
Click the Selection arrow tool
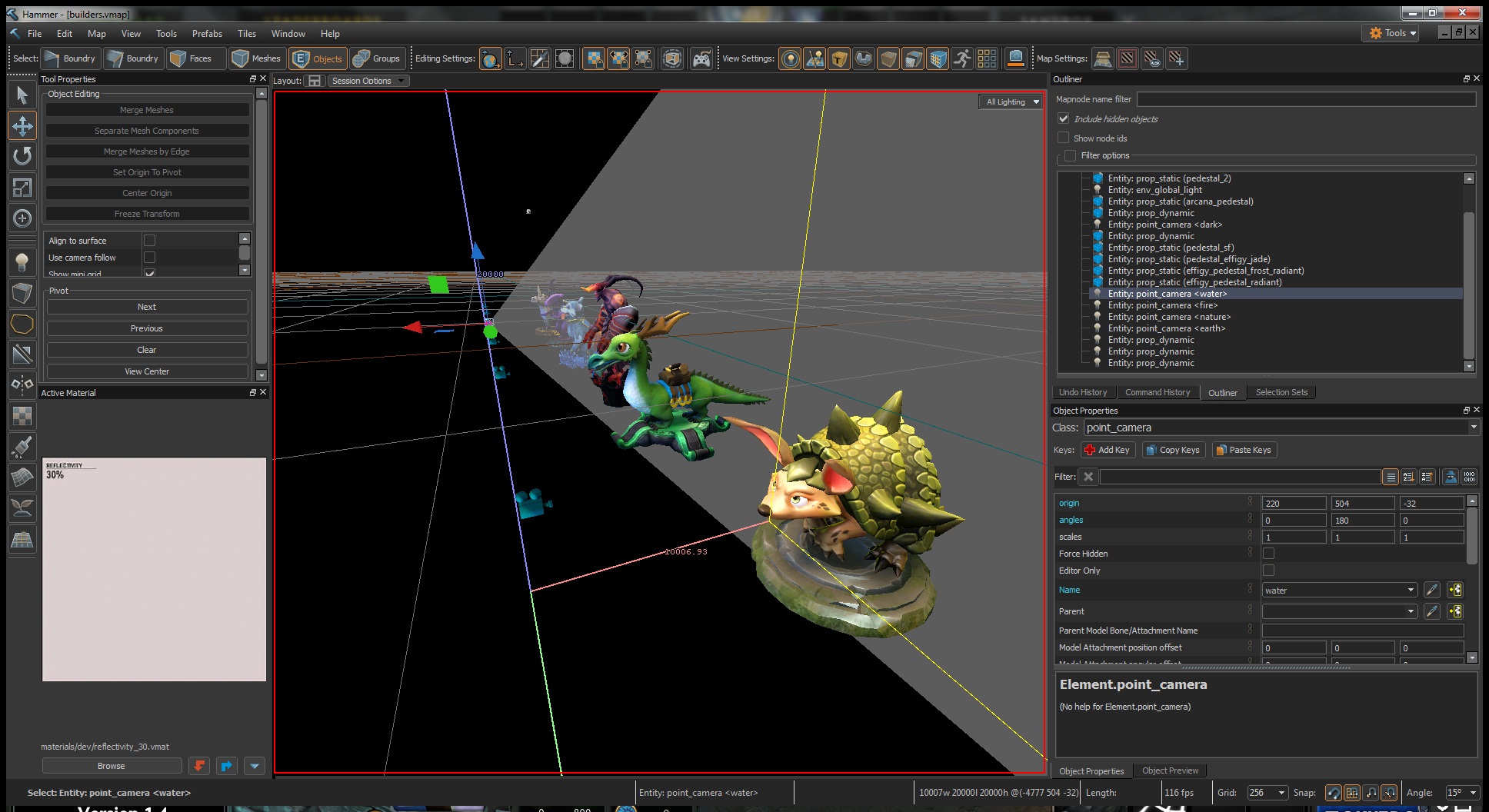[x=22, y=95]
